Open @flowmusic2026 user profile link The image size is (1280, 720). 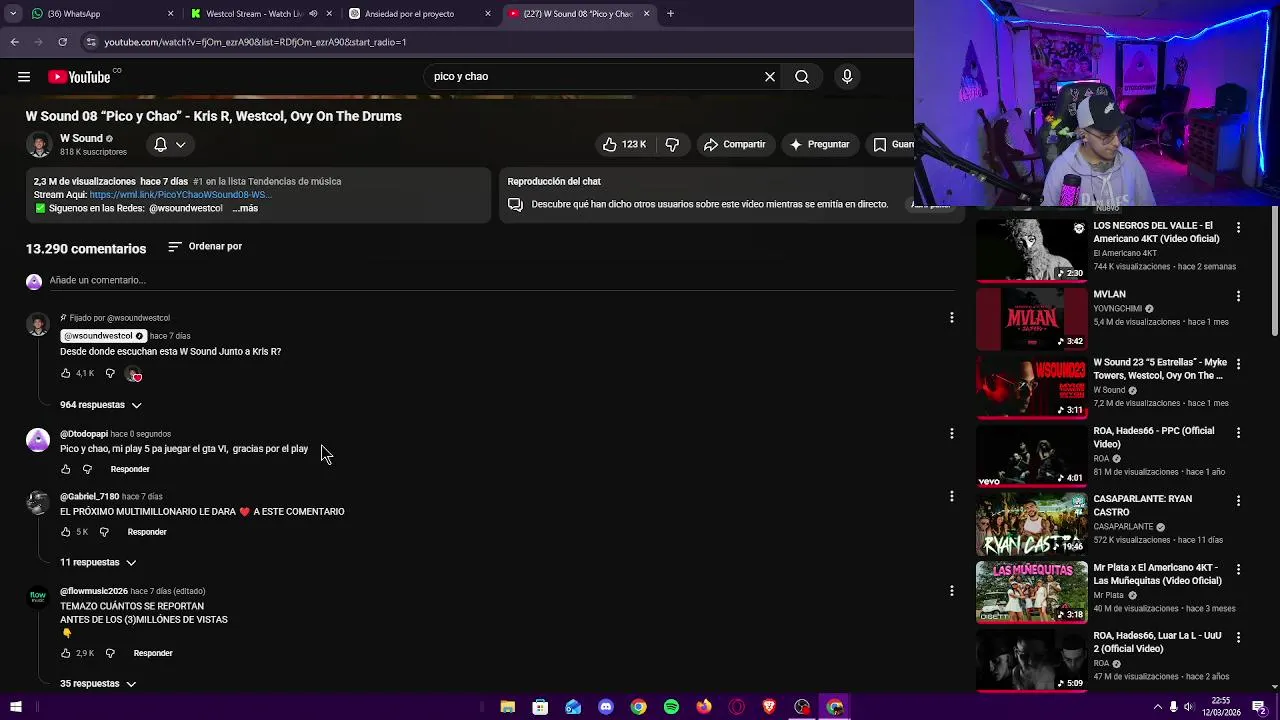[x=94, y=591]
